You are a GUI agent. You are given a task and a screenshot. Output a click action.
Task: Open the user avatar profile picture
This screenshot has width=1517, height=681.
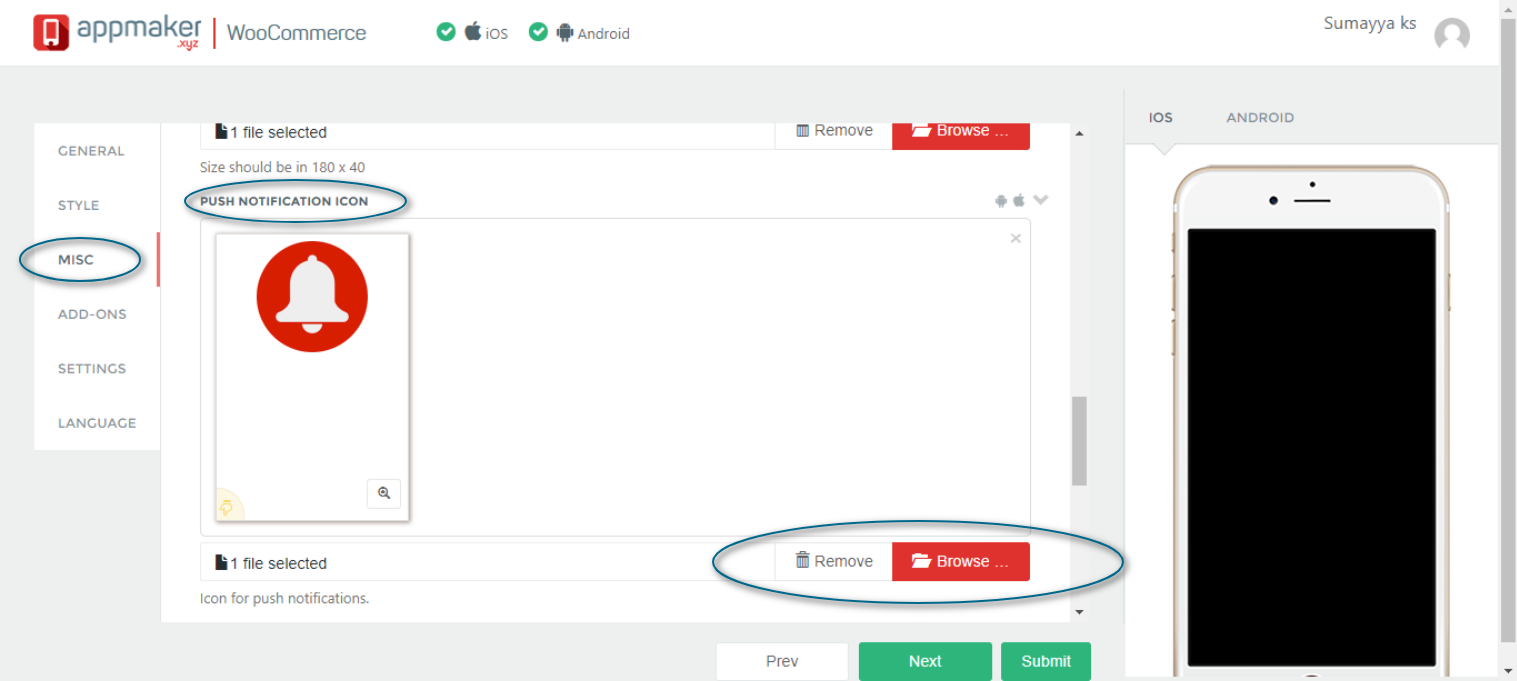[x=1452, y=35]
